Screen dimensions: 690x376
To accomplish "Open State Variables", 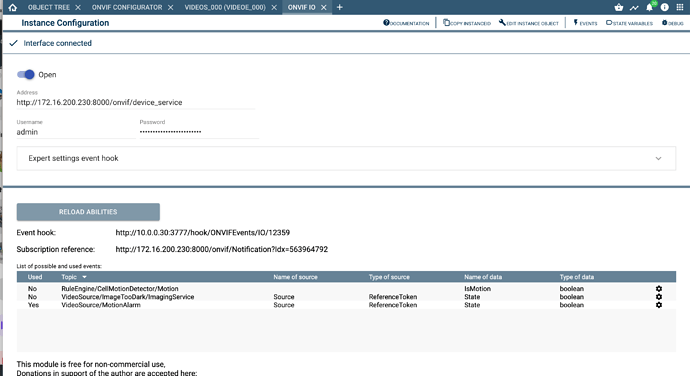I will (629, 23).
